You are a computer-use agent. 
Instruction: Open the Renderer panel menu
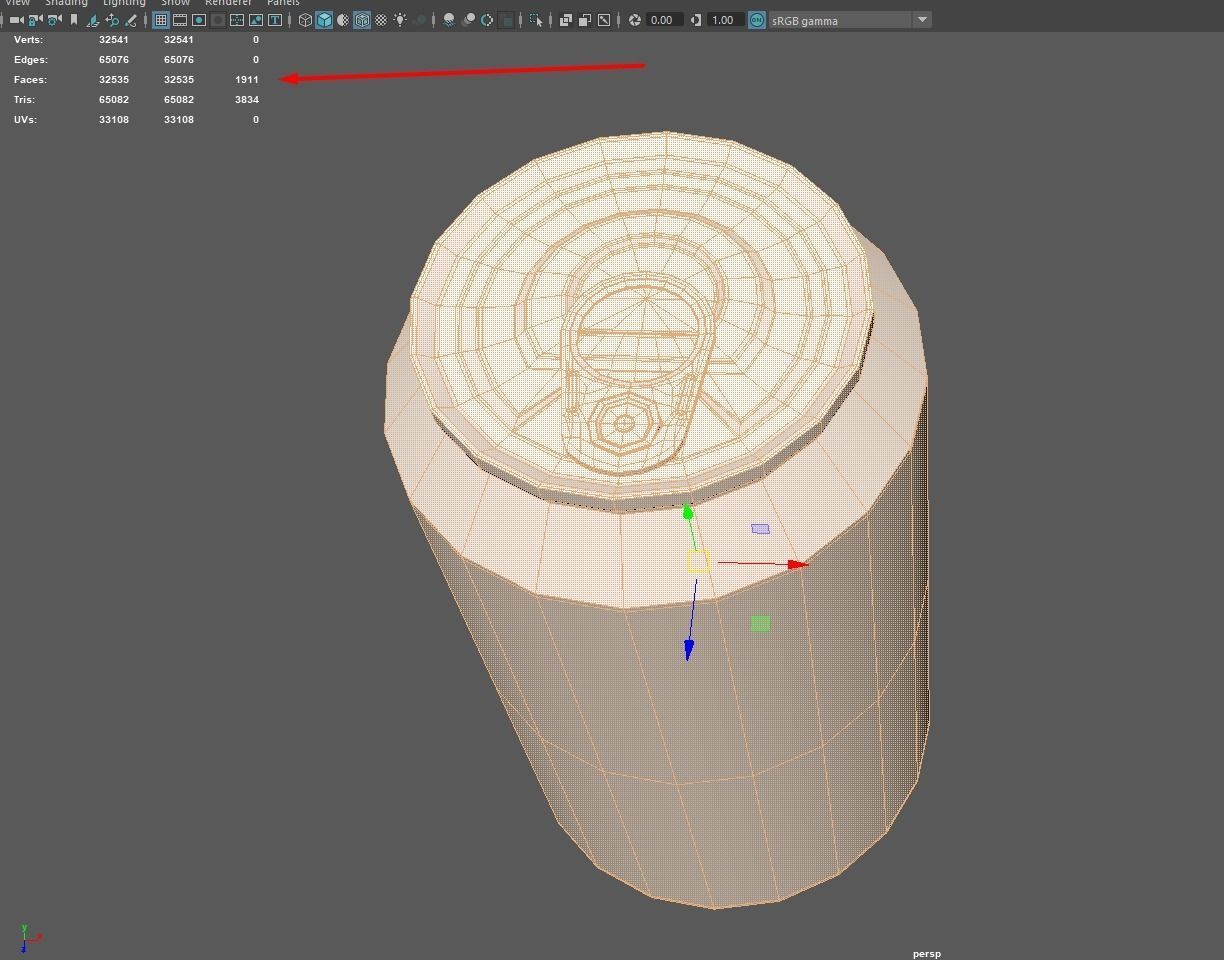pyautogui.click(x=228, y=3)
